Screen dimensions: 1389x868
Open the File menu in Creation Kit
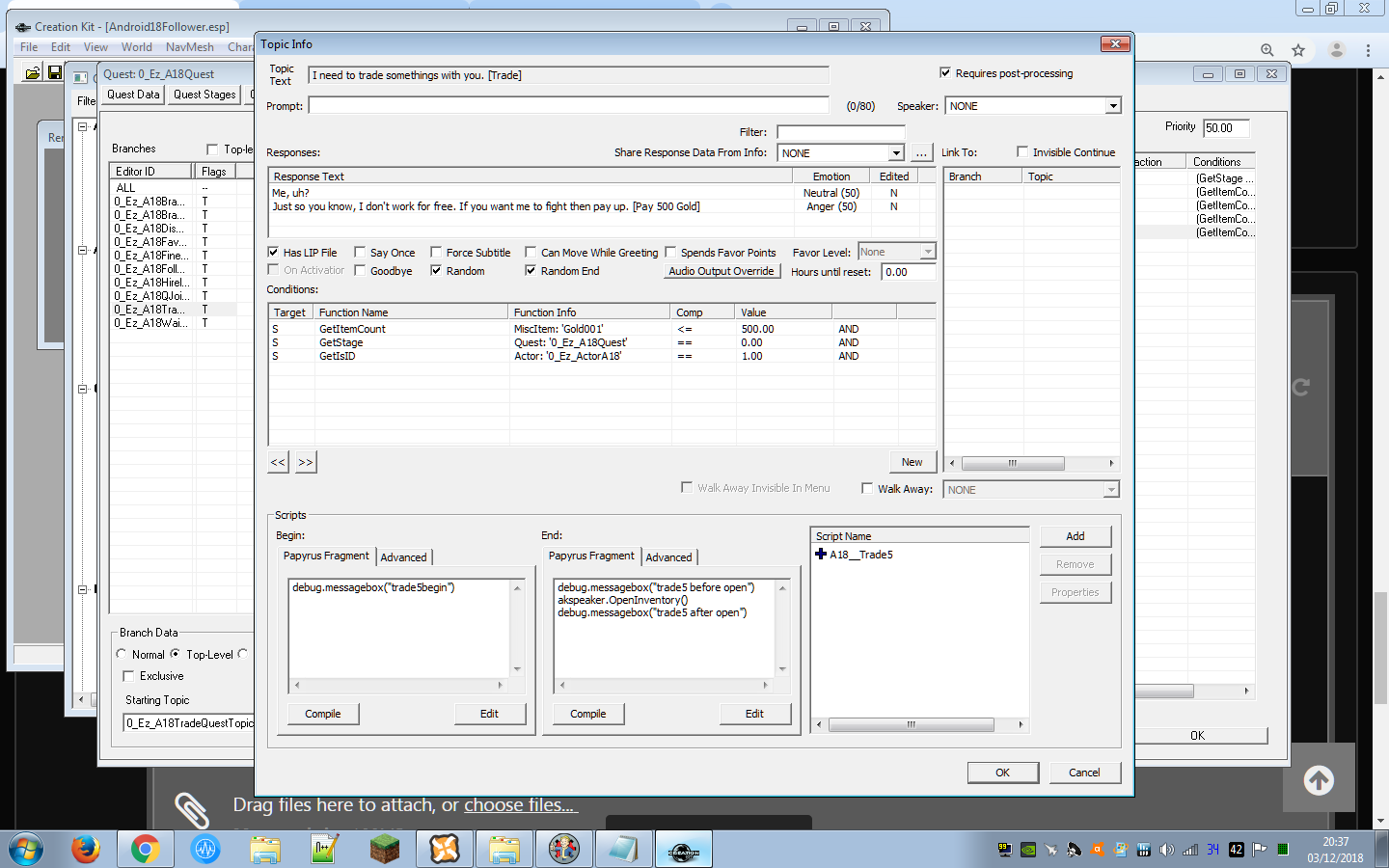[x=29, y=46]
